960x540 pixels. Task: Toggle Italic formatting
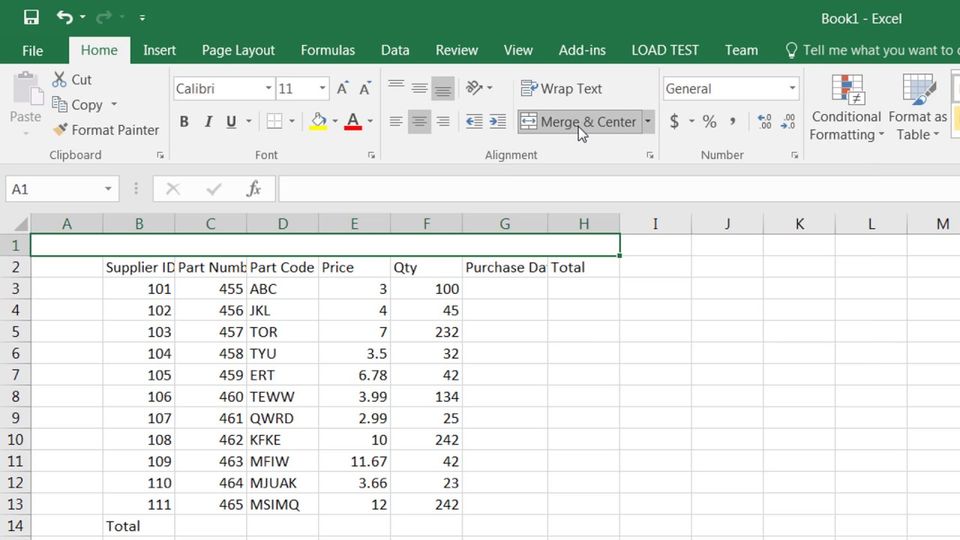208,122
